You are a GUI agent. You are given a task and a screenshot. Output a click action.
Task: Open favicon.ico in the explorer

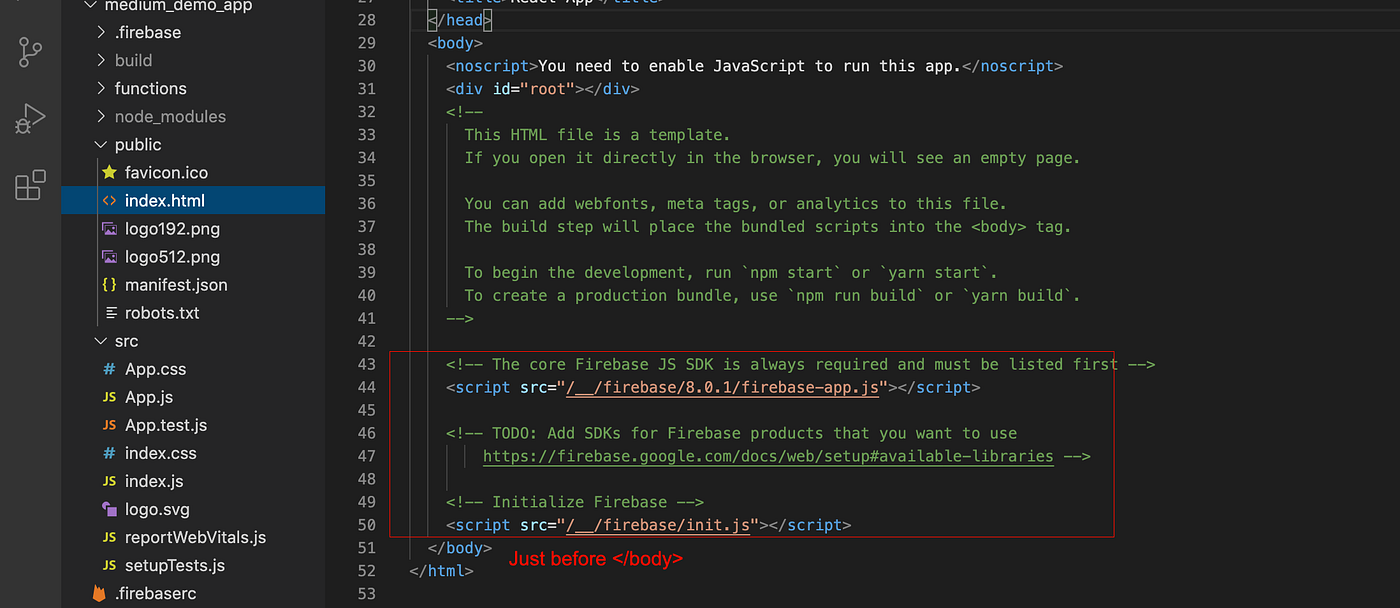click(166, 172)
